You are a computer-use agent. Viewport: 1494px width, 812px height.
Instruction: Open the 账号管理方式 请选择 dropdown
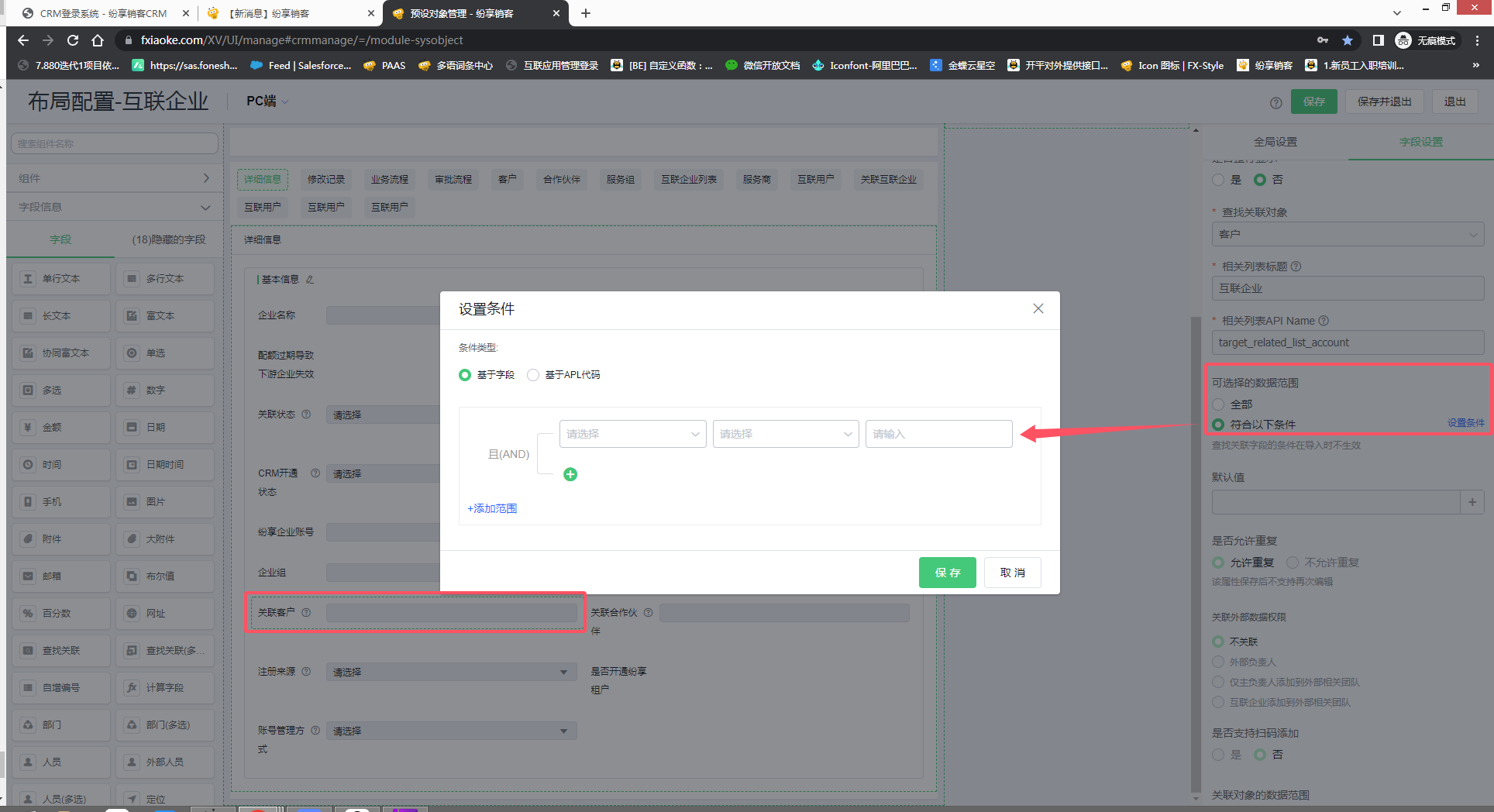[x=452, y=731]
